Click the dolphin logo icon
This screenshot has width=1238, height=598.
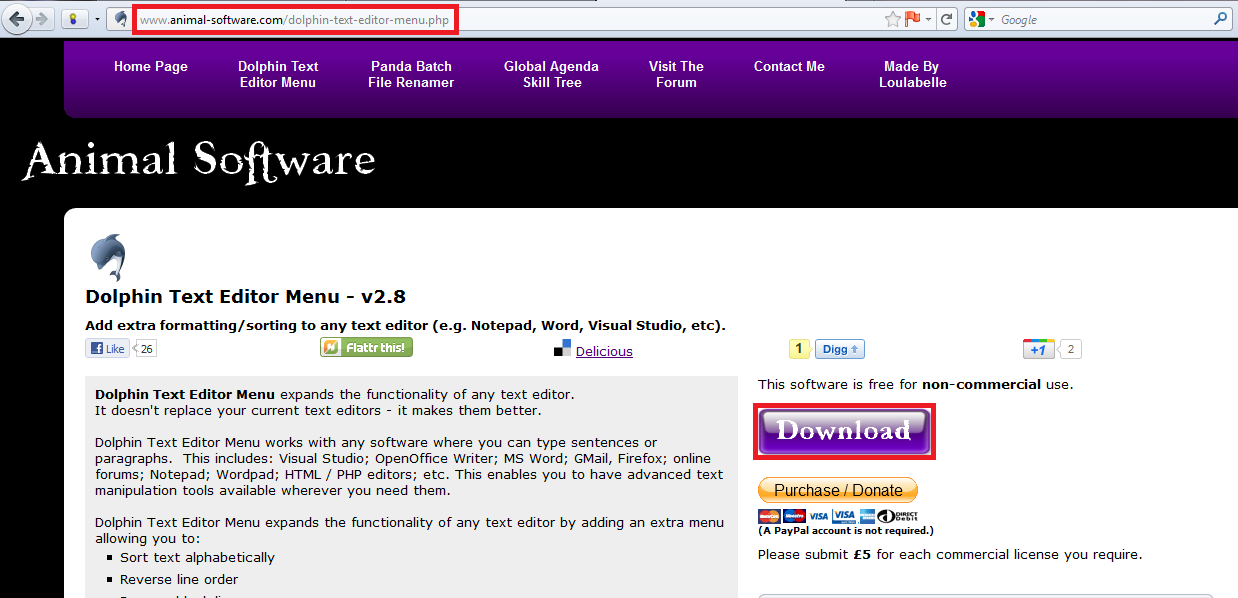coord(107,257)
